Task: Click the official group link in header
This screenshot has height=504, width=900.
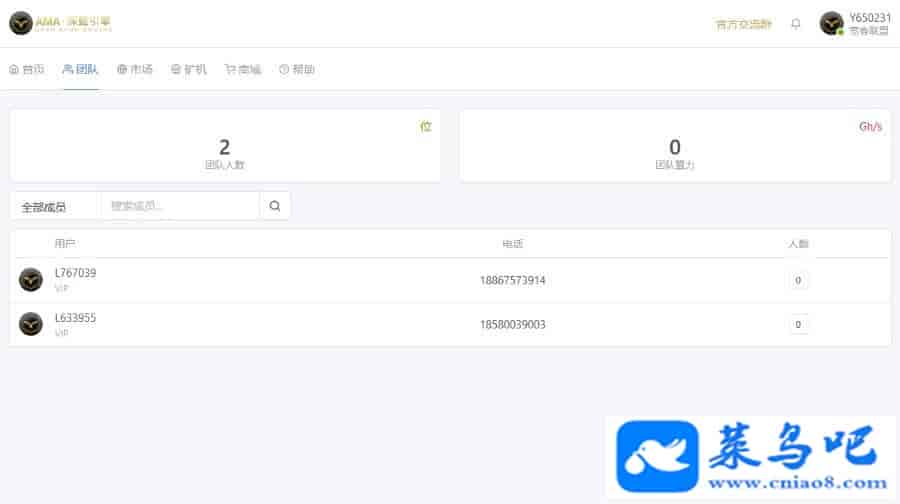Action: pyautogui.click(x=743, y=24)
